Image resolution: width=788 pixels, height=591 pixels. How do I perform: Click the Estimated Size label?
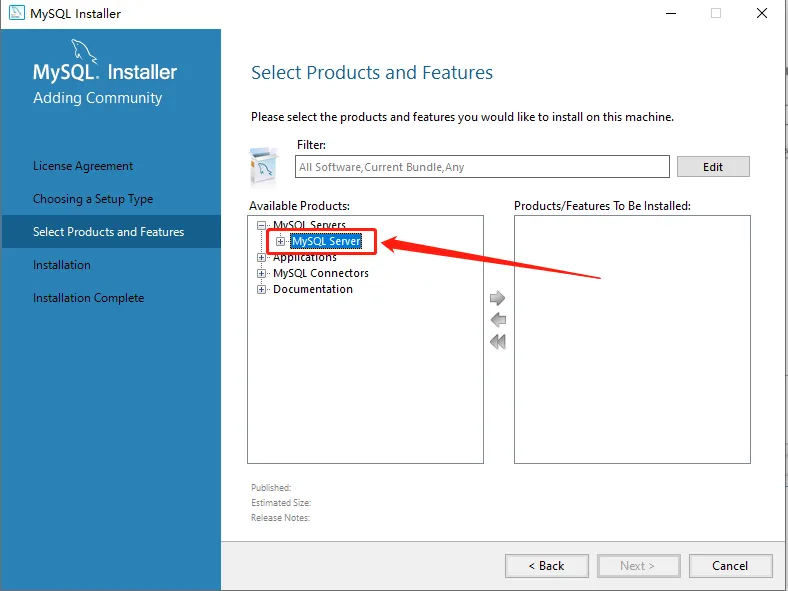click(281, 503)
